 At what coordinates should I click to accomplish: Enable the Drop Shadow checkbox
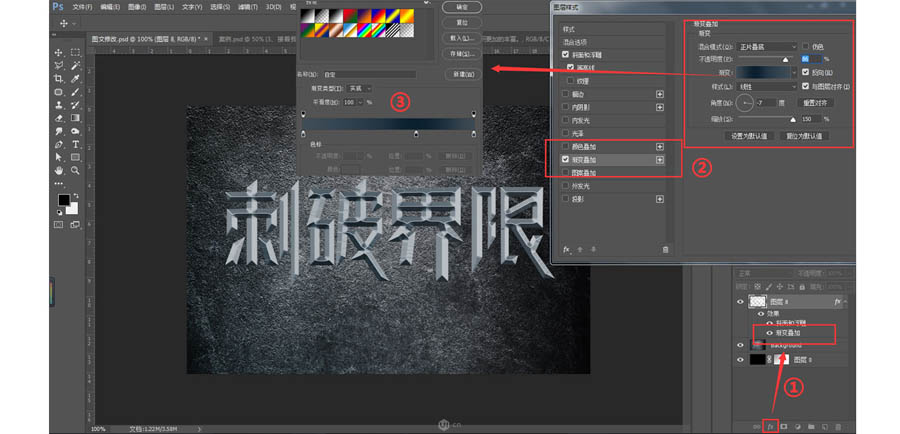tap(567, 199)
